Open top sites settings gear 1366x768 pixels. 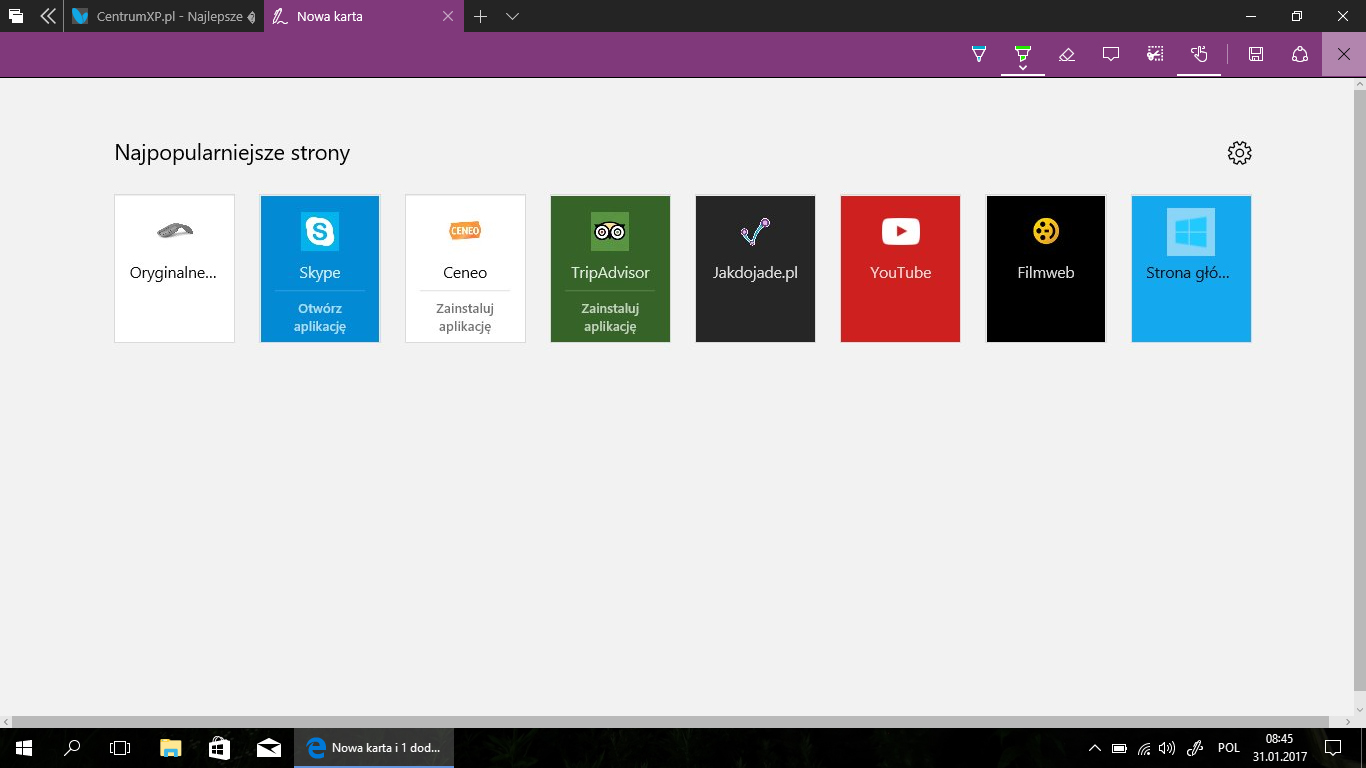point(1239,153)
